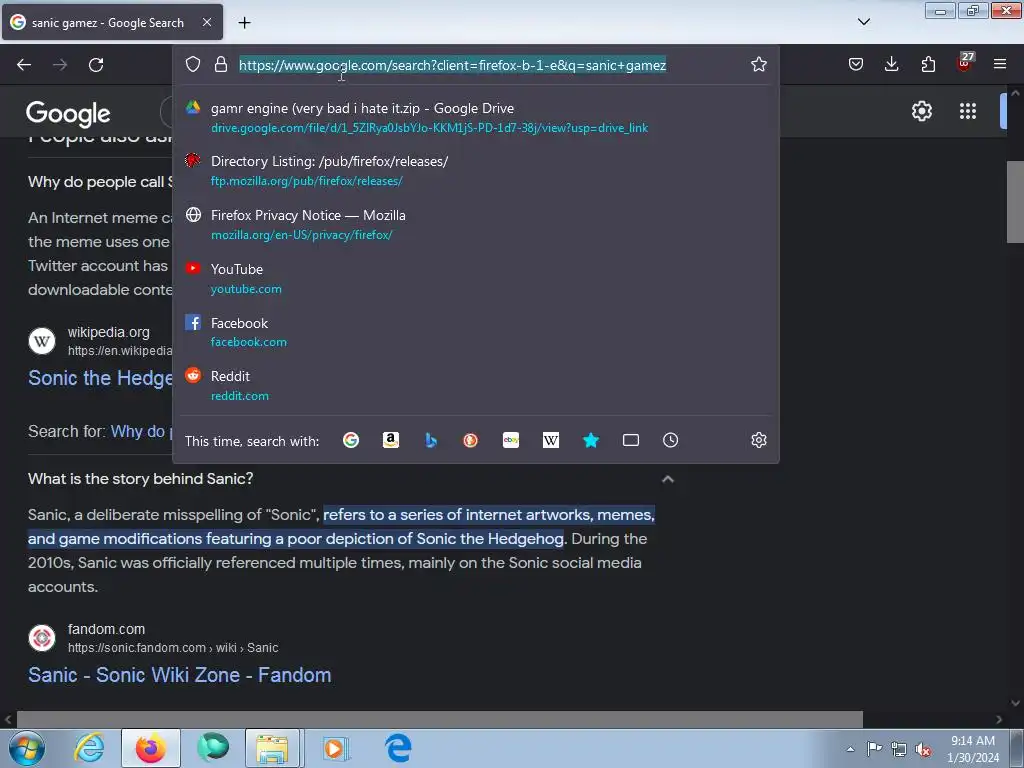Select the sanic gamez Google Search tab
This screenshot has width=1024, height=768.
coord(112,22)
